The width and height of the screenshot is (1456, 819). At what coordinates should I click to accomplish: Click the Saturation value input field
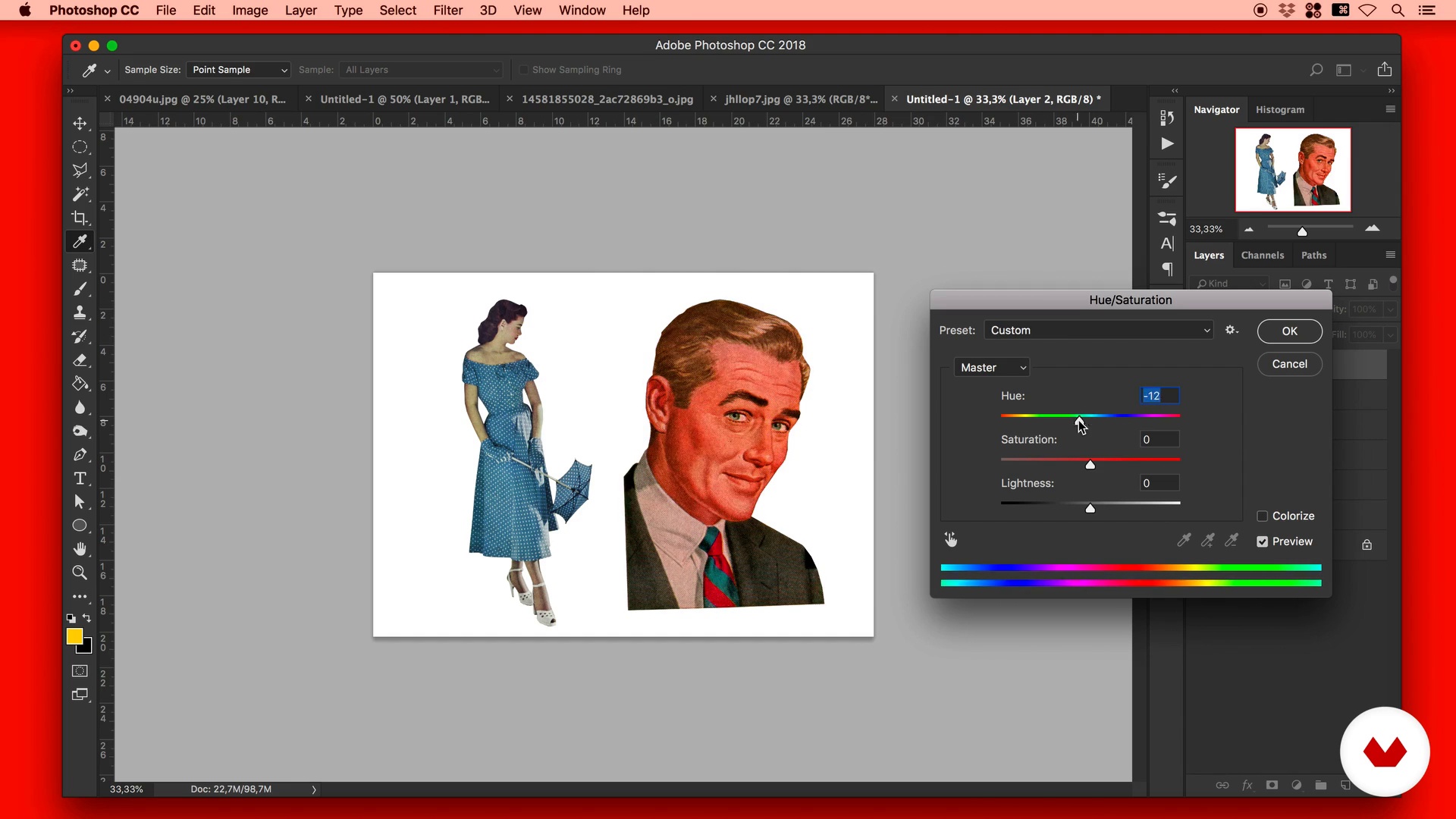pyautogui.click(x=1160, y=440)
